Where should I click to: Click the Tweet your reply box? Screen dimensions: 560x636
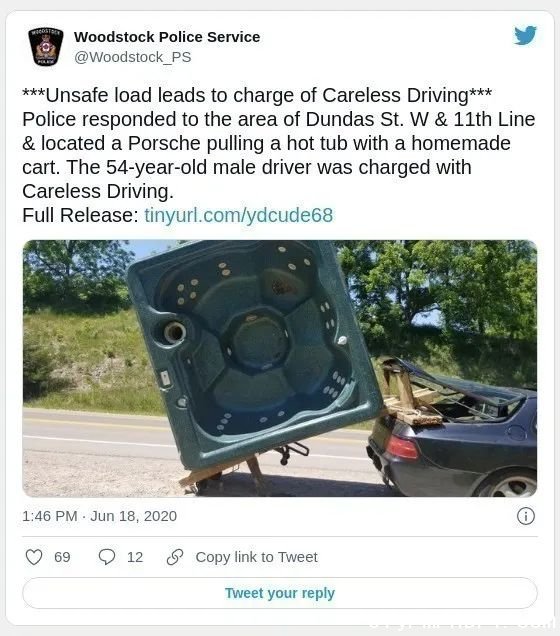280,593
